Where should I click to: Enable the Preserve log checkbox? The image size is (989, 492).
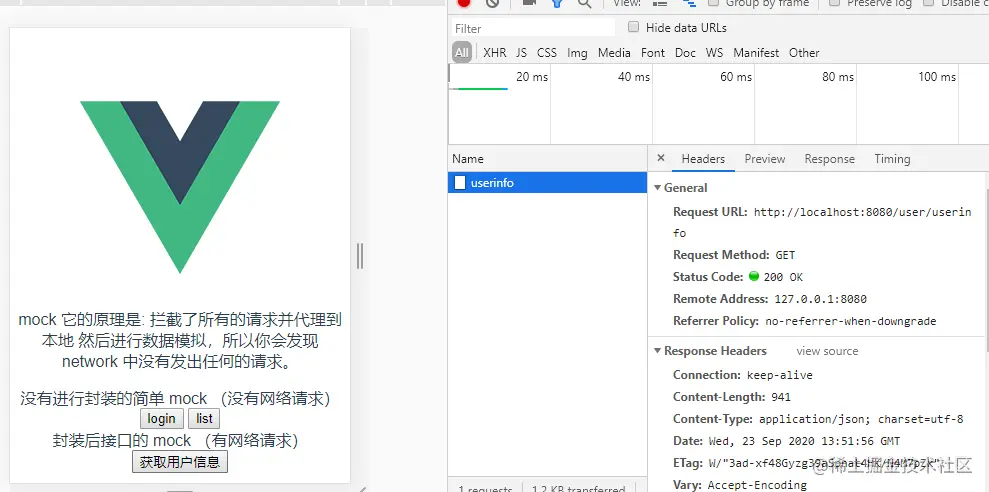click(x=834, y=3)
